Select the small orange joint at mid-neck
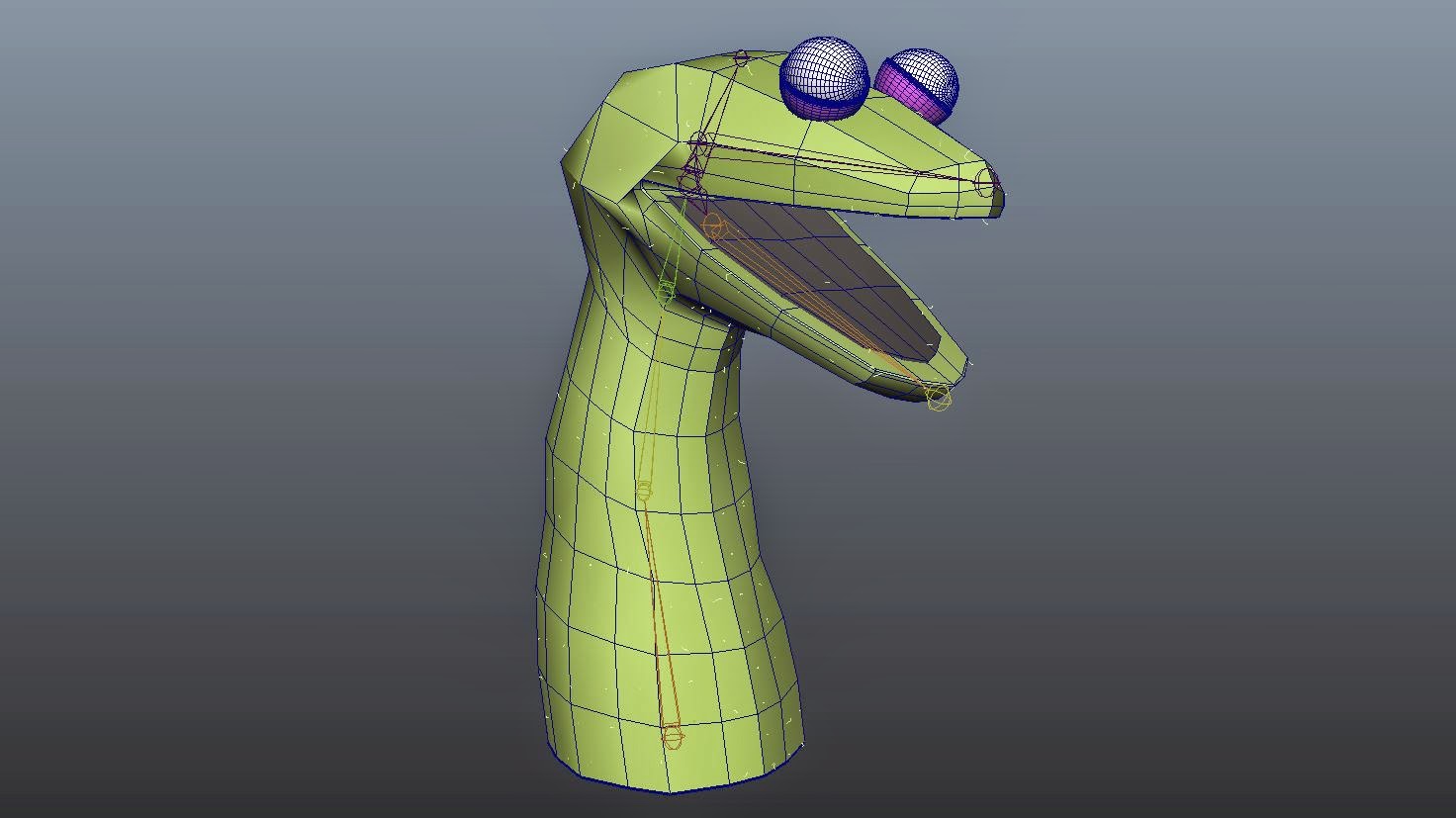This screenshot has width=1456, height=818. 646,488
